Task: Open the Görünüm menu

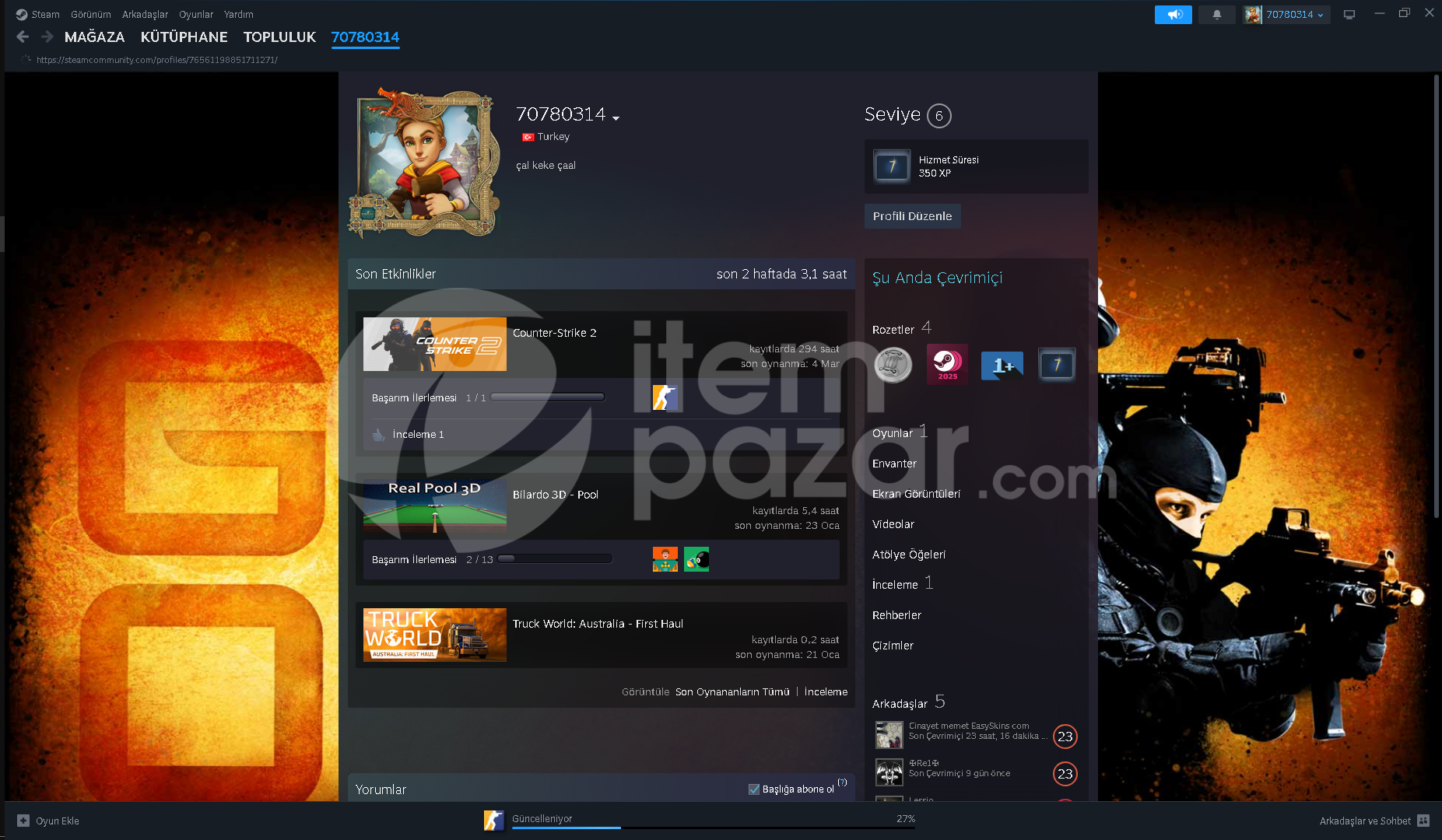Action: pos(91,14)
